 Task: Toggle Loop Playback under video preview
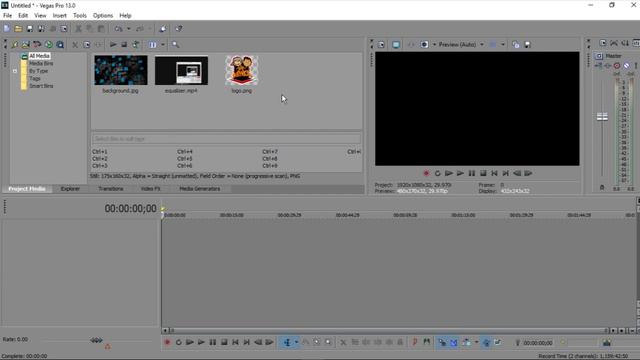438,173
